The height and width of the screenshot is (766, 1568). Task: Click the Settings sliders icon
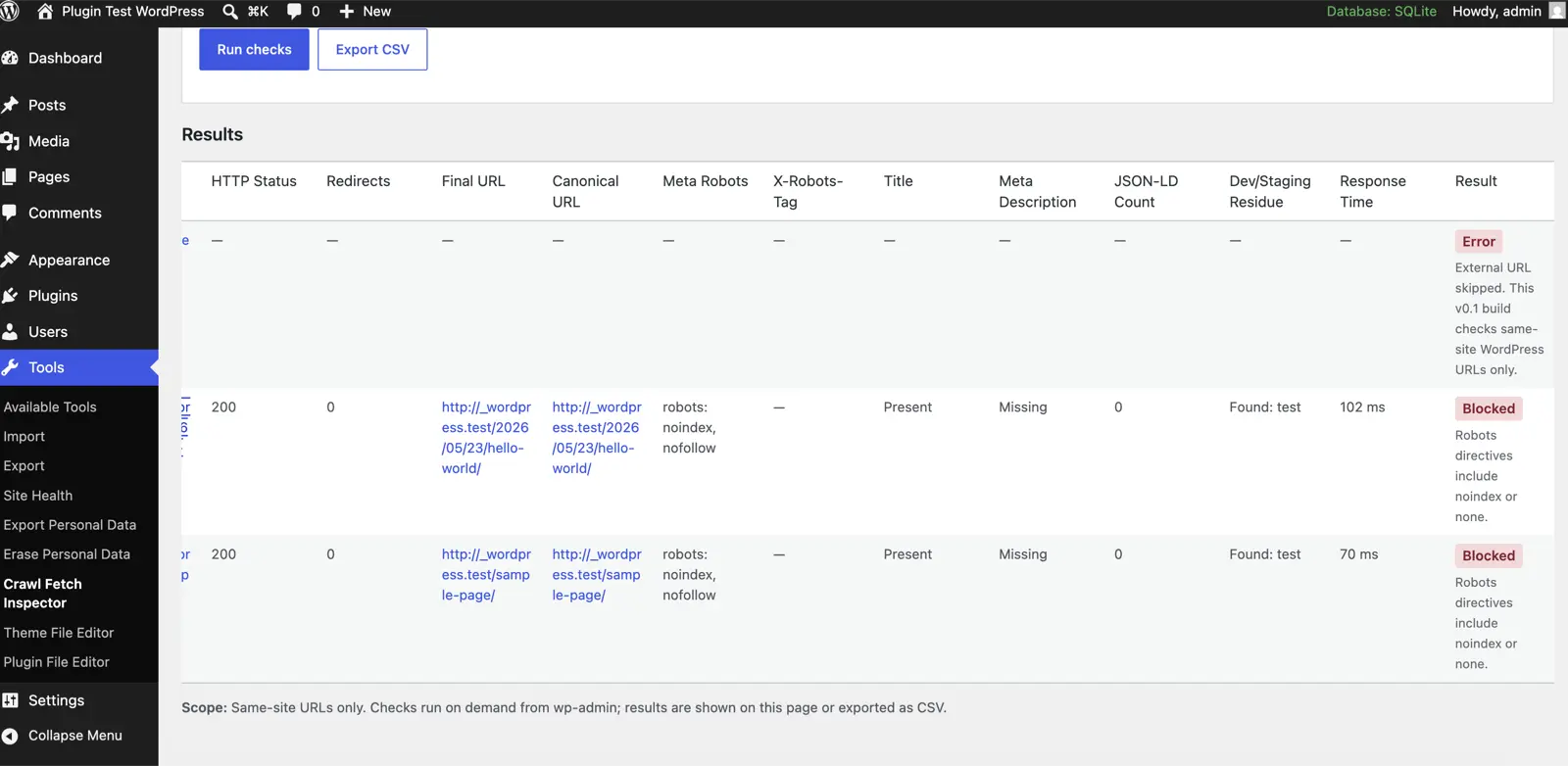[x=11, y=700]
